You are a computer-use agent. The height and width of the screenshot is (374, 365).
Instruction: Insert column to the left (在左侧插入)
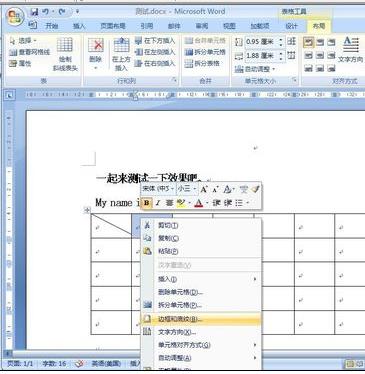(x=155, y=52)
